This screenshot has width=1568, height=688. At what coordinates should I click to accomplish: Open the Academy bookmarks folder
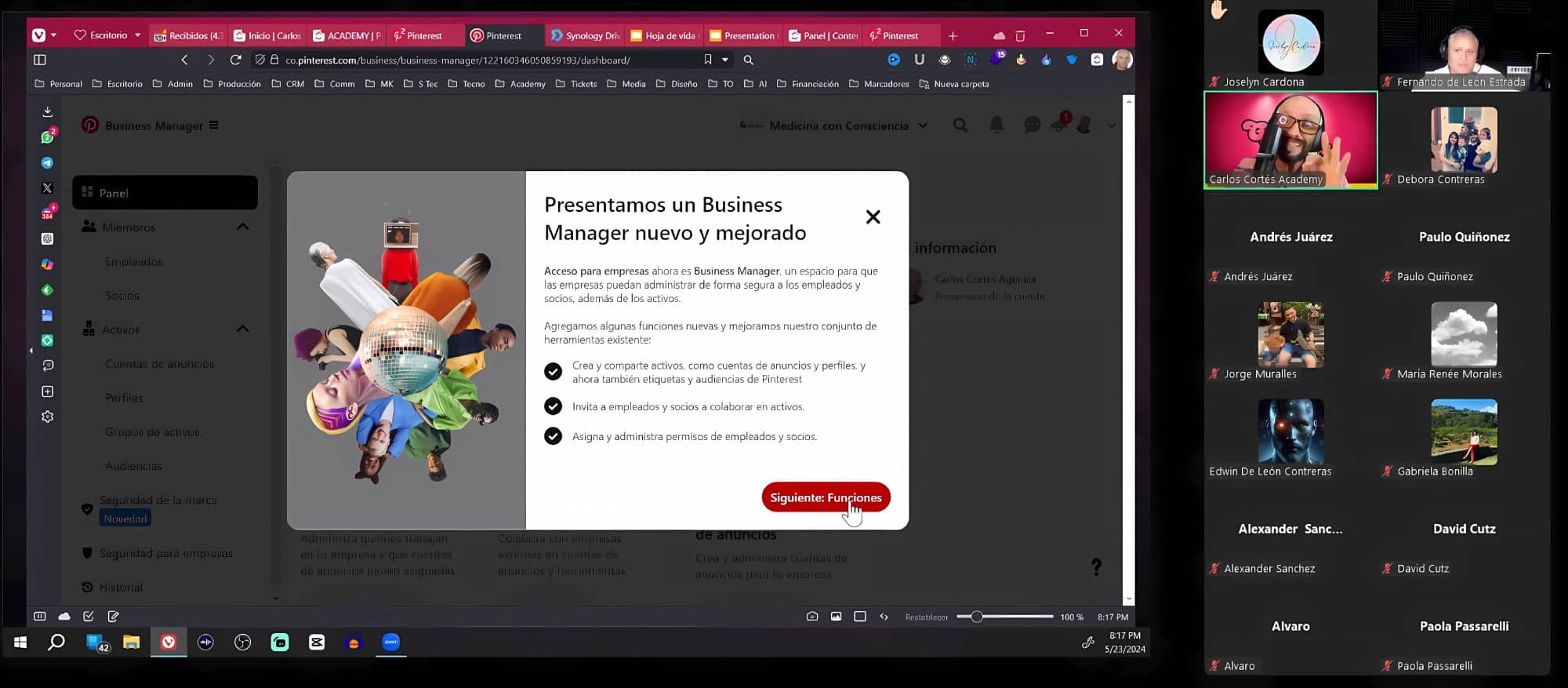pyautogui.click(x=521, y=84)
